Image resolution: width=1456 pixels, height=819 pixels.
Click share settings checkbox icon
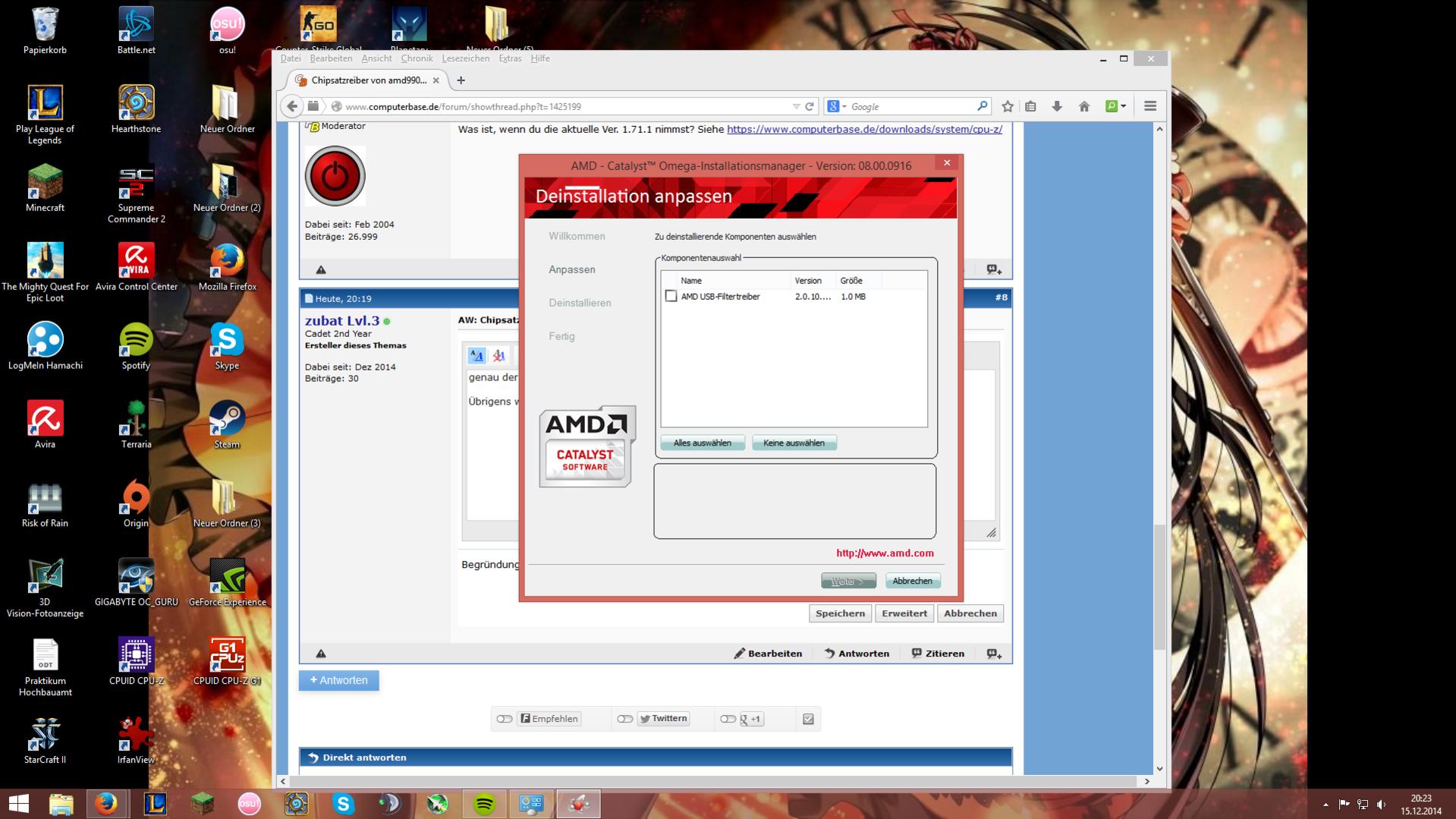pyautogui.click(x=808, y=719)
